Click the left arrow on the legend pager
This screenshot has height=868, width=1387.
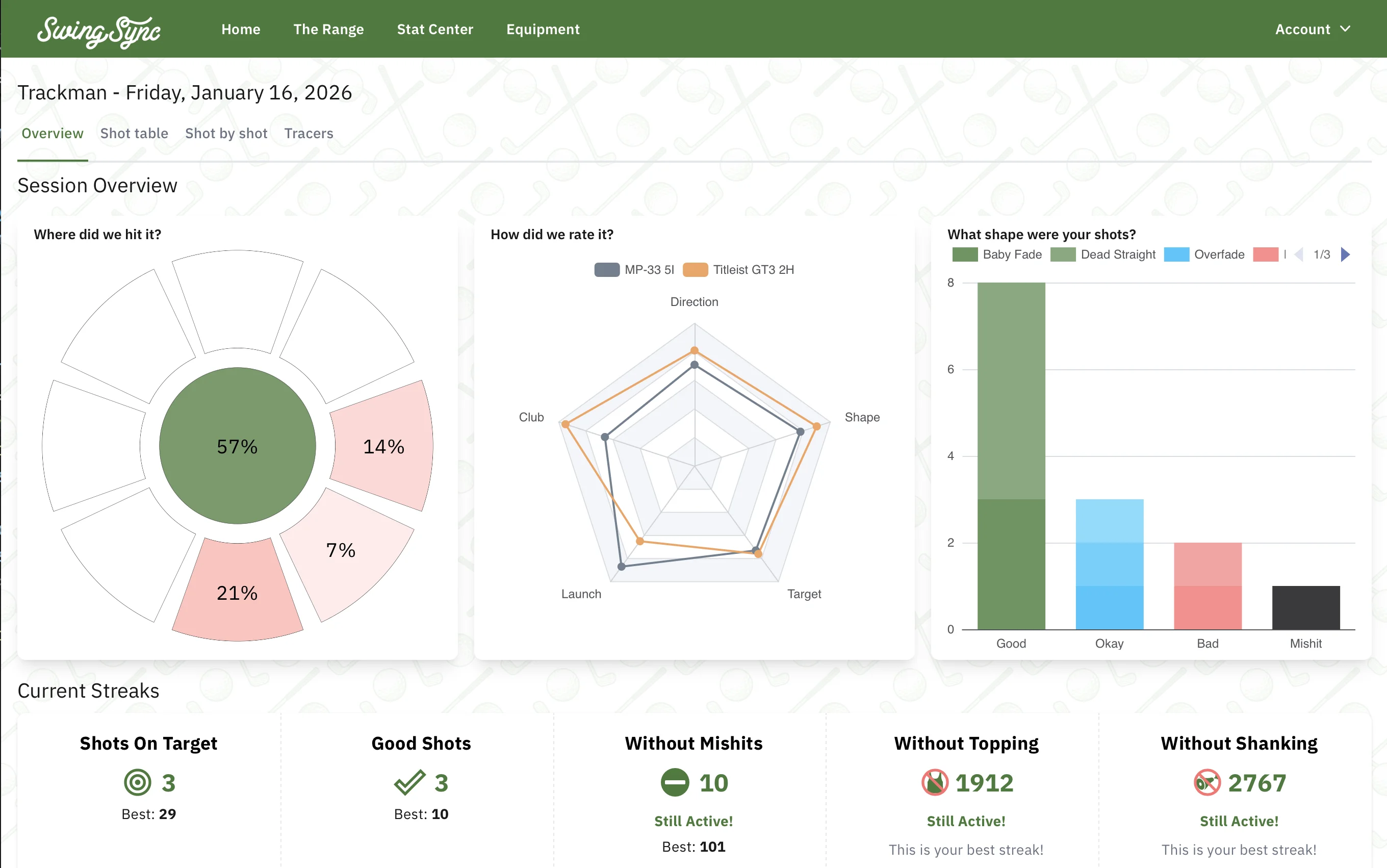1298,254
